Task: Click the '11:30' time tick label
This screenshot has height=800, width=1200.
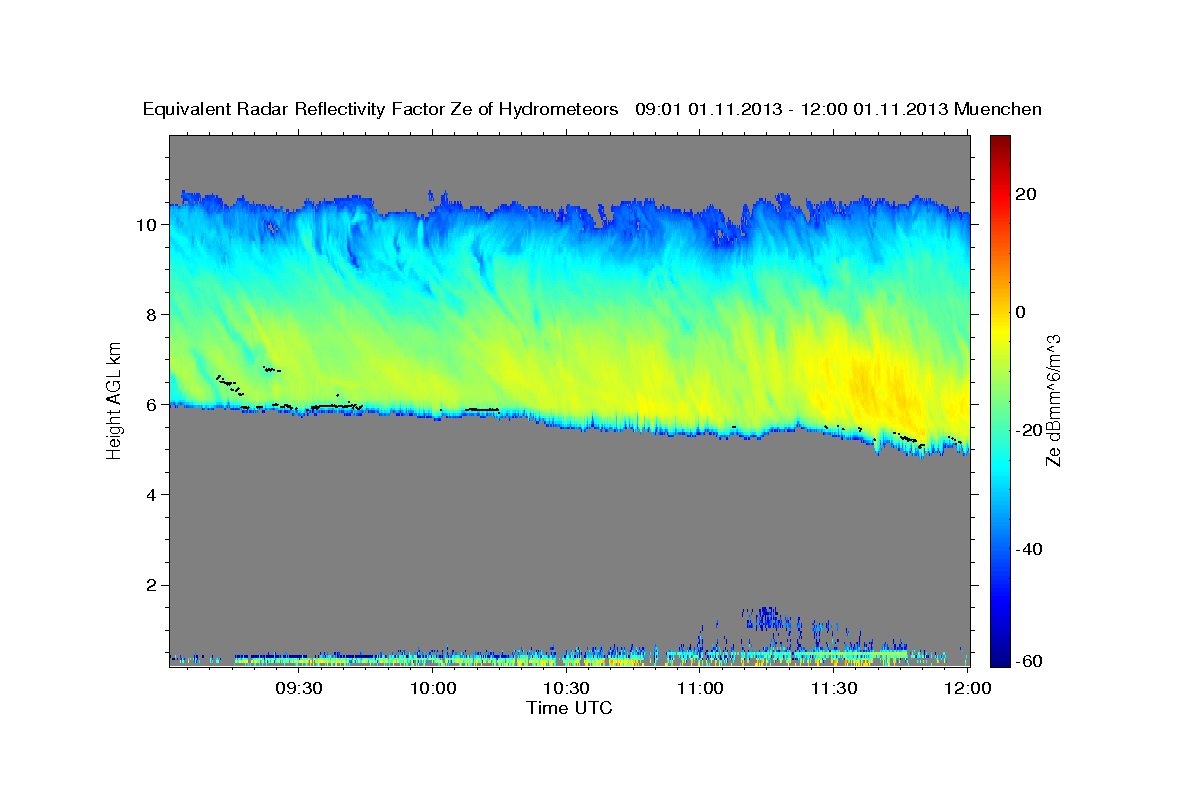Action: click(834, 689)
